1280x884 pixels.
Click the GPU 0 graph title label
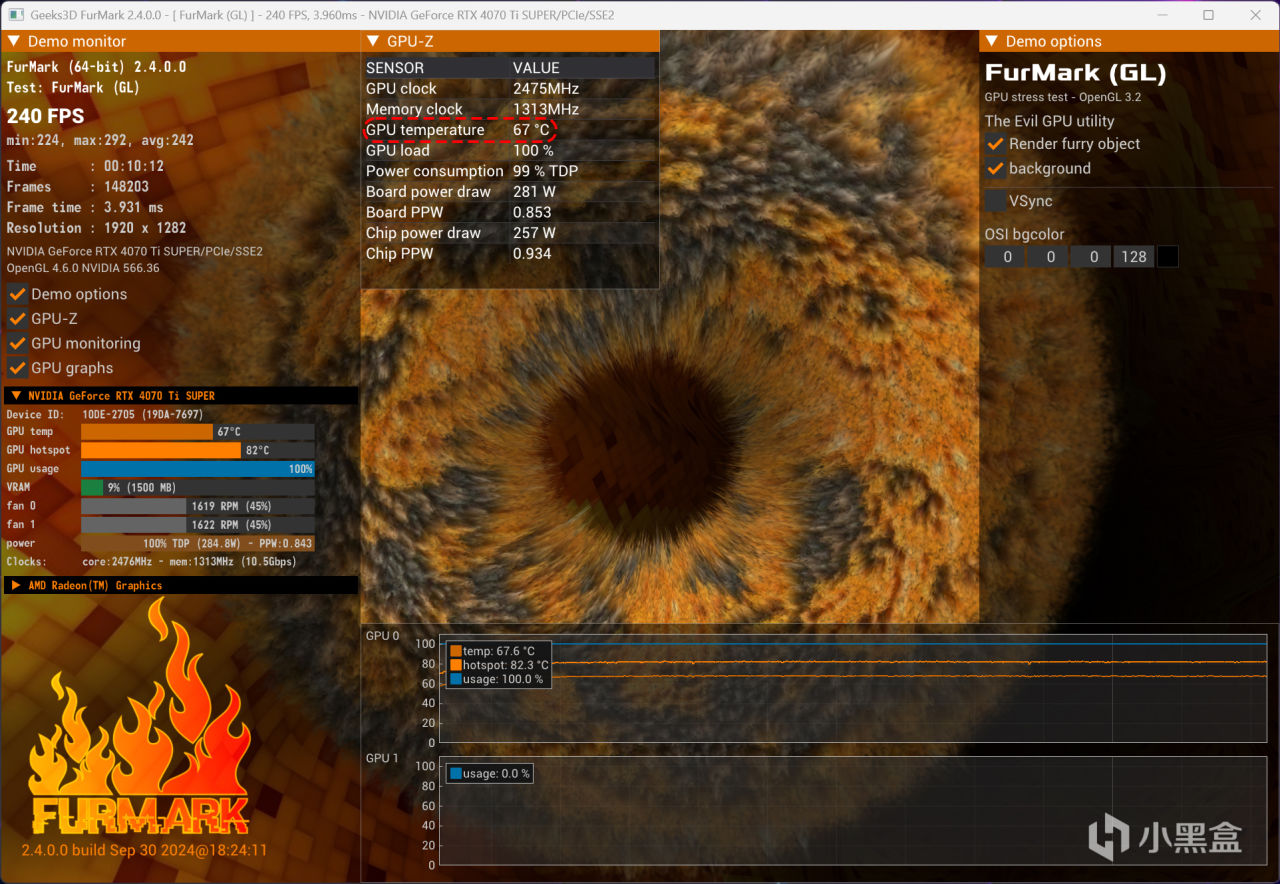382,636
